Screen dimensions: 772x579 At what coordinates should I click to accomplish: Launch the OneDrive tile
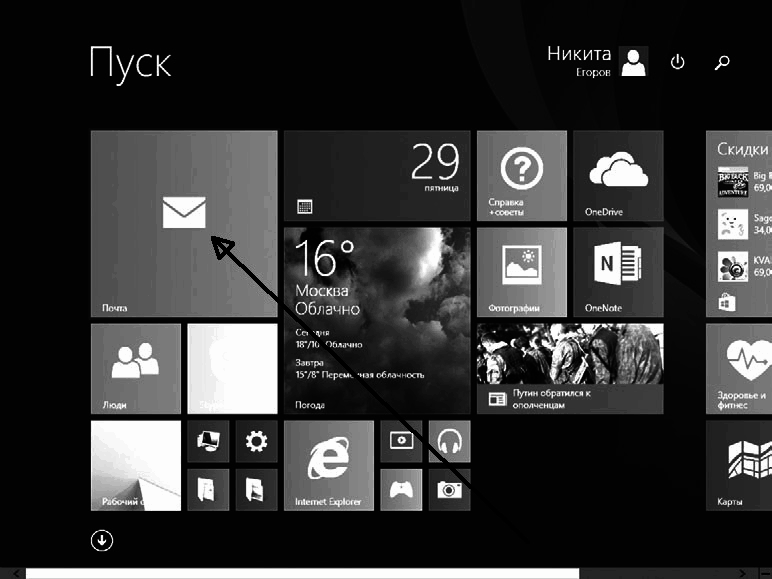pos(618,176)
